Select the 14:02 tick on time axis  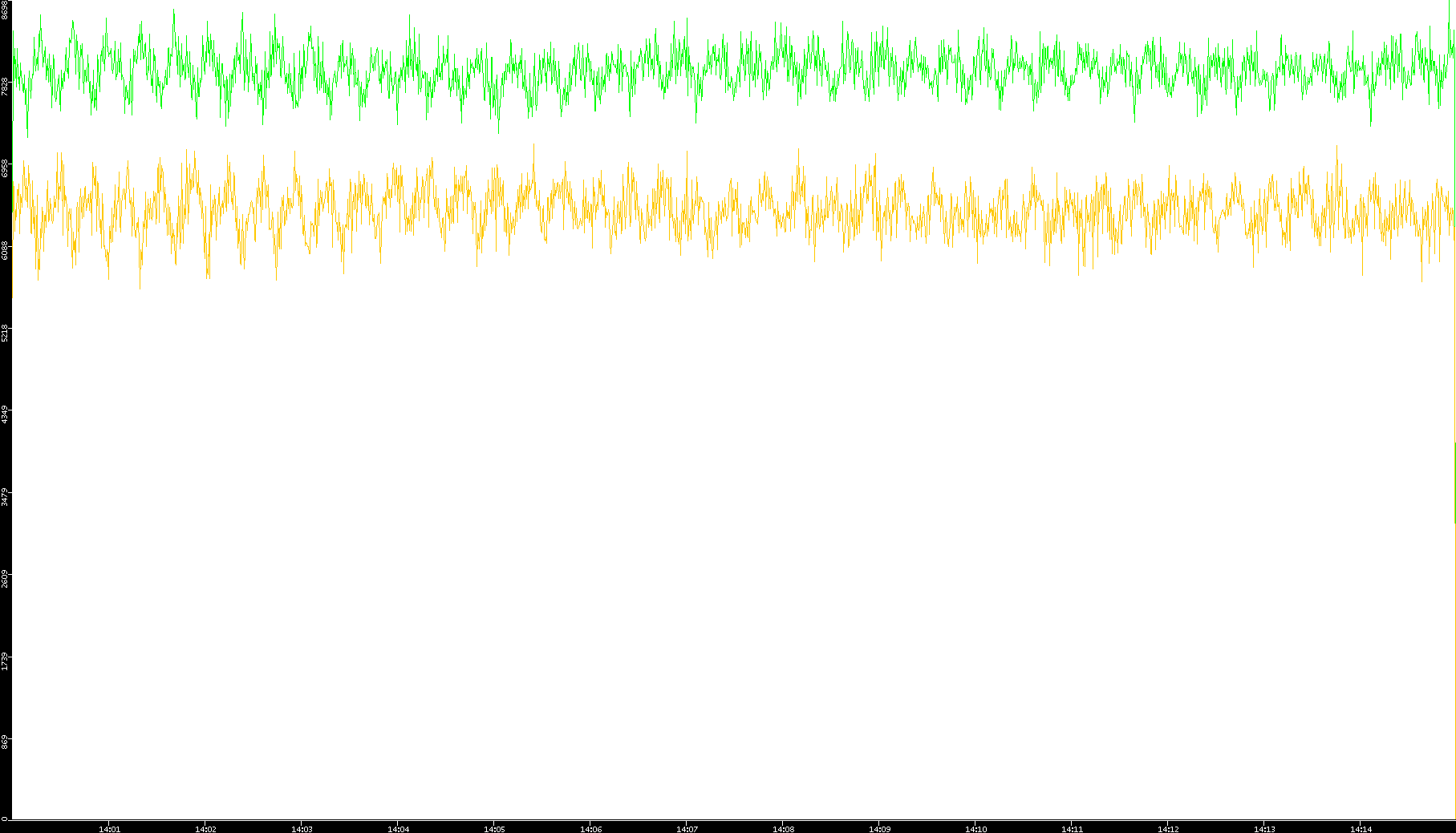coord(205,829)
